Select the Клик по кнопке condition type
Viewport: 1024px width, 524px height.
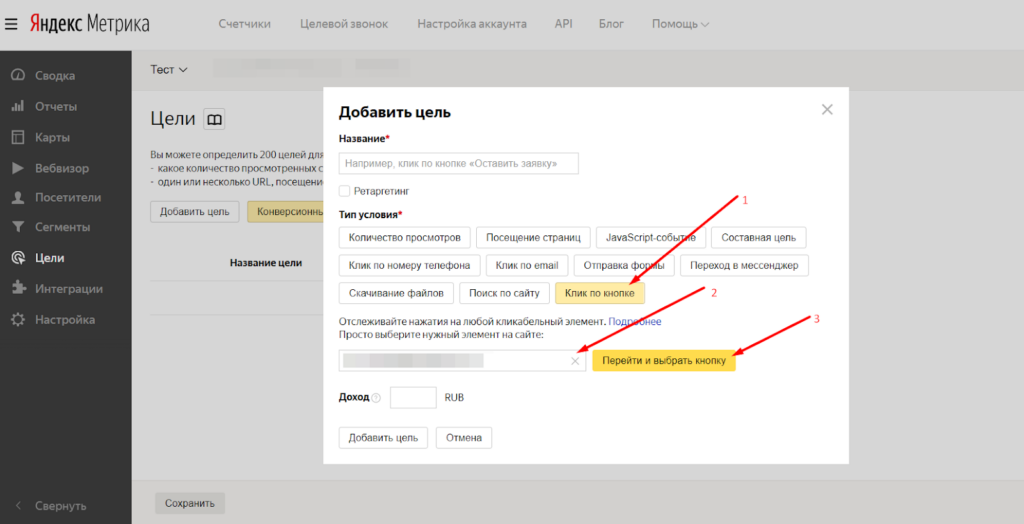pyautogui.click(x=600, y=293)
